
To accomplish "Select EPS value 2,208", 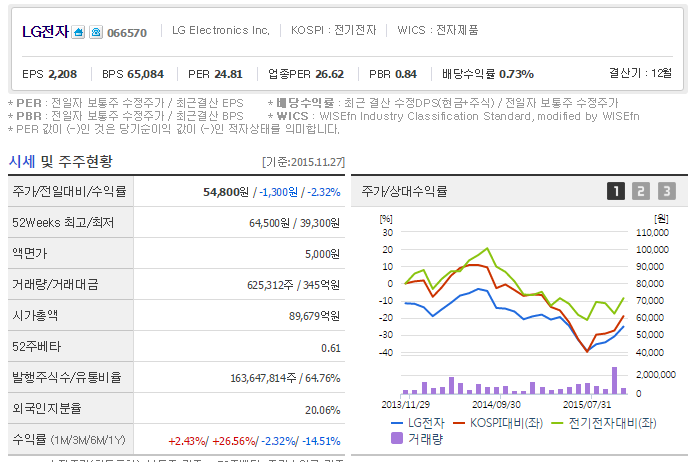I will click(62, 74).
